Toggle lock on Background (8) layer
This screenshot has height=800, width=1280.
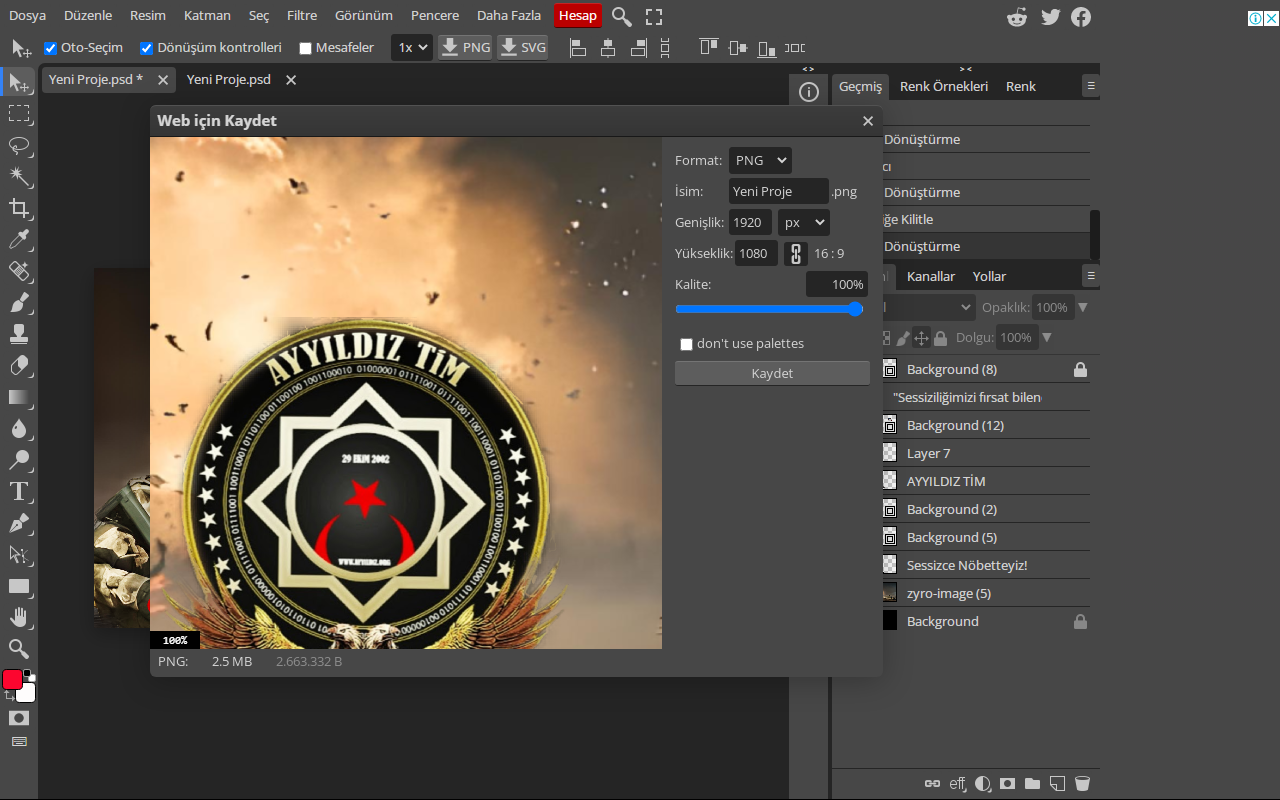pyautogui.click(x=1080, y=370)
